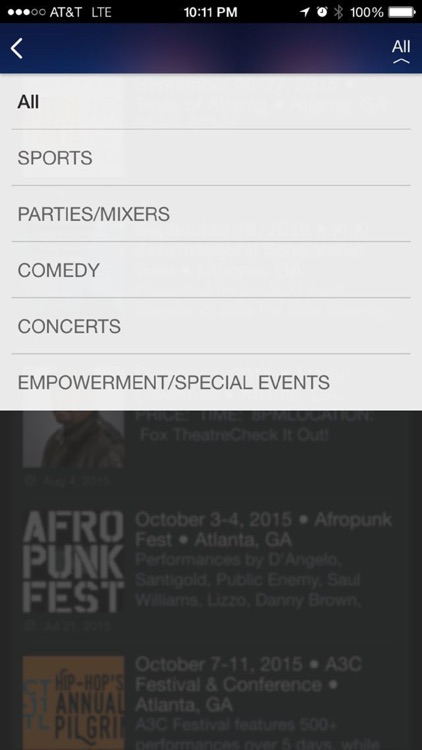Open the A3C Festival & Conference listing

[249, 684]
